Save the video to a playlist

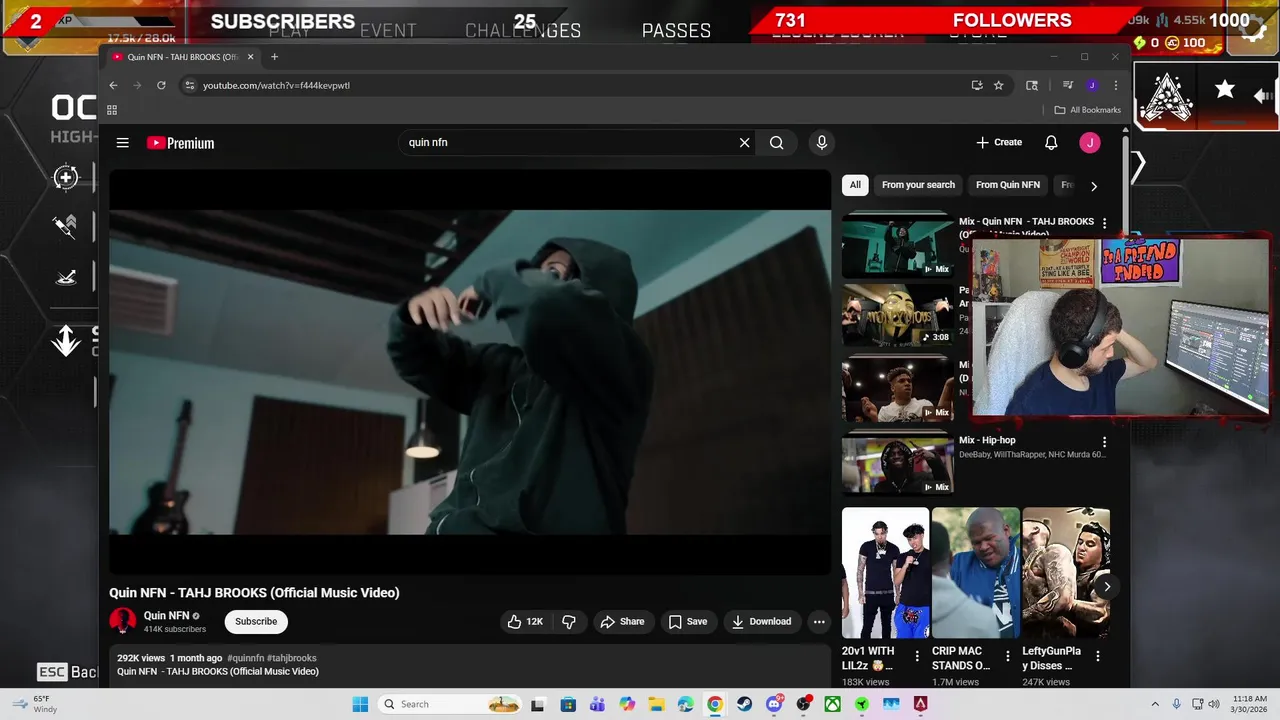click(688, 622)
